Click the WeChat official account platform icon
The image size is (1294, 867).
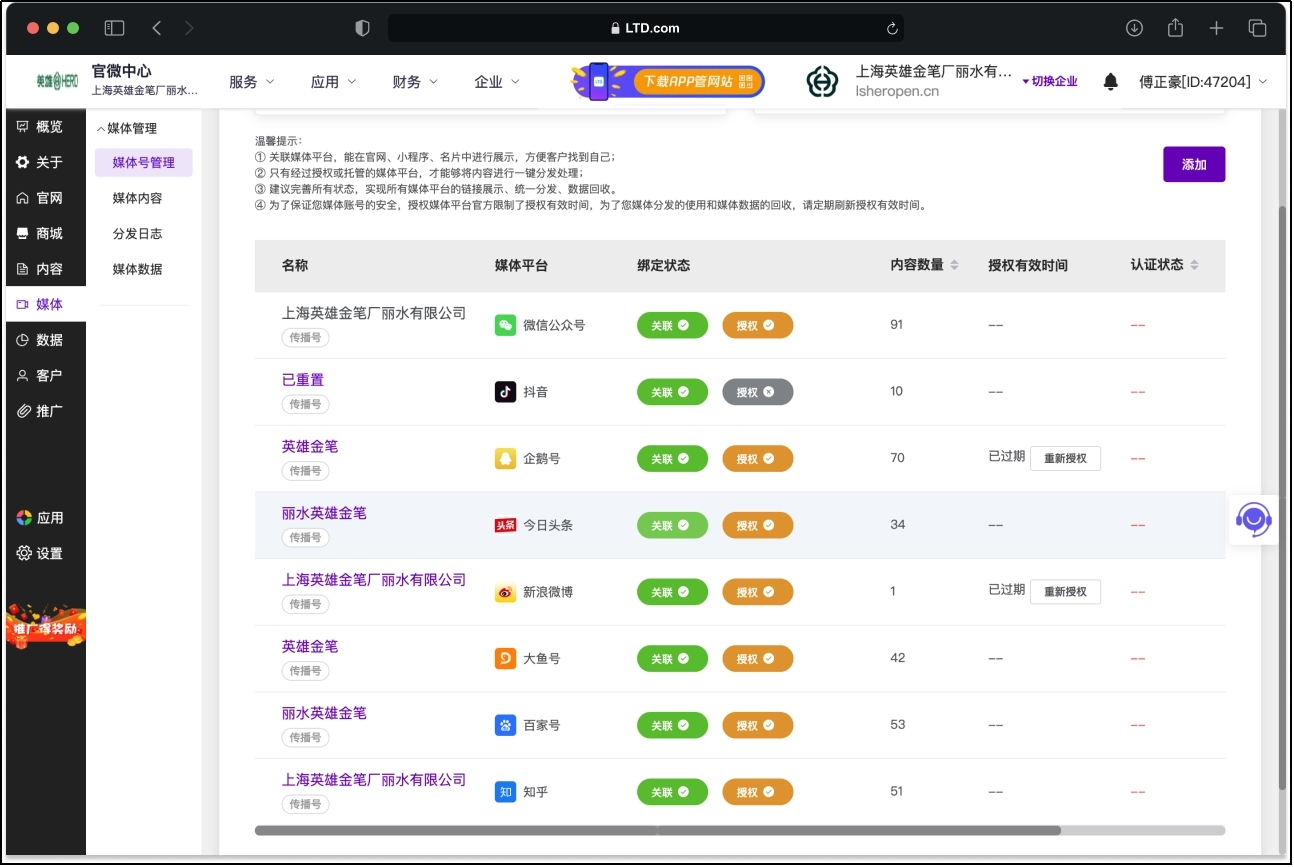[x=505, y=325]
